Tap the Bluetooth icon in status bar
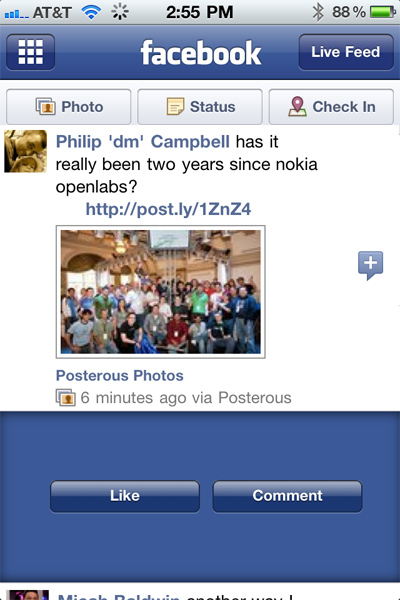Image resolution: width=400 pixels, height=600 pixels. click(x=317, y=12)
